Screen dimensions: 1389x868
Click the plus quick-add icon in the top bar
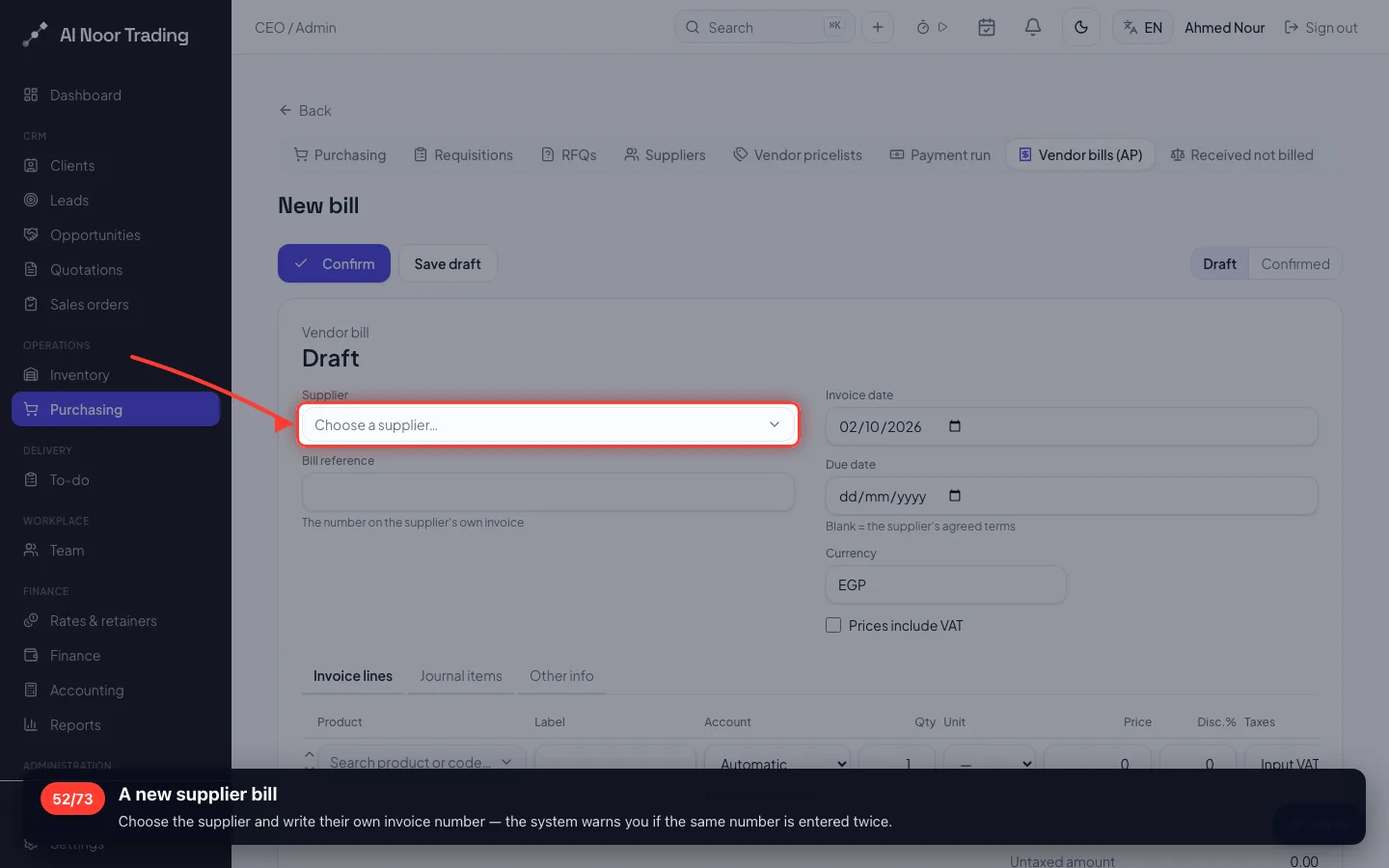(x=878, y=28)
